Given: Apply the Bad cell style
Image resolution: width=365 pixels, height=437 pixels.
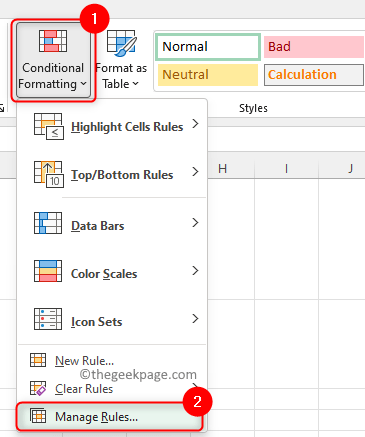Looking at the screenshot, I should 314,47.
